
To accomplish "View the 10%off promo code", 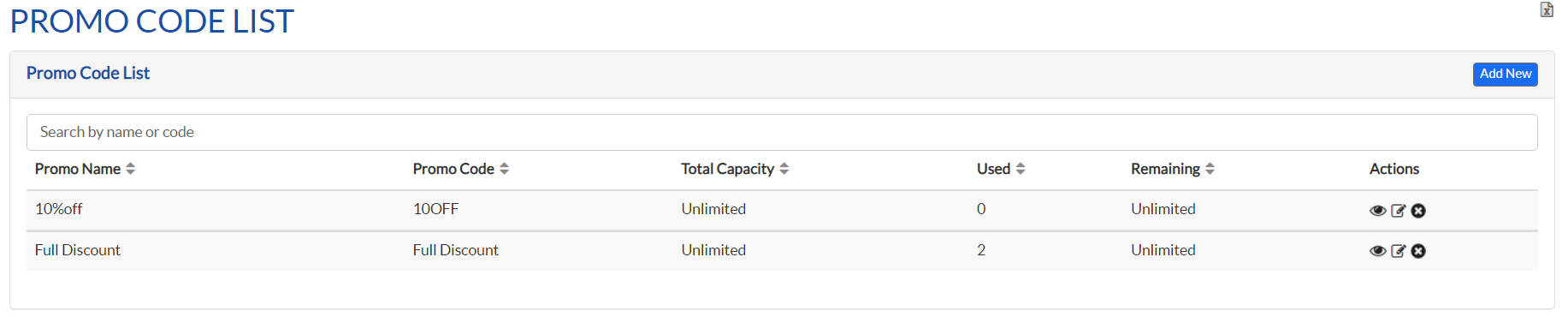I will click(1377, 211).
